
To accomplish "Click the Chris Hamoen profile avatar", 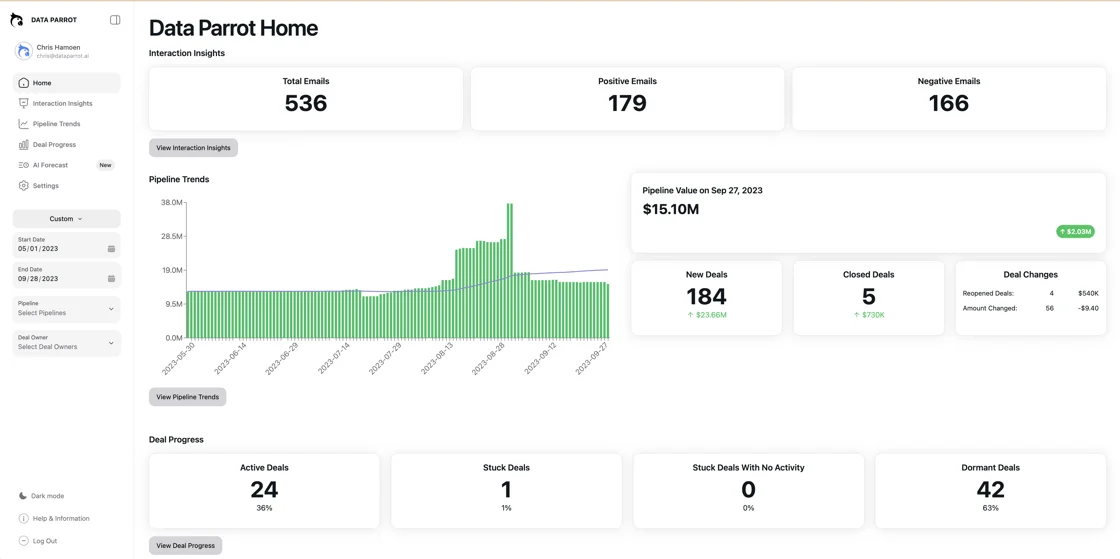I will pyautogui.click(x=24, y=51).
